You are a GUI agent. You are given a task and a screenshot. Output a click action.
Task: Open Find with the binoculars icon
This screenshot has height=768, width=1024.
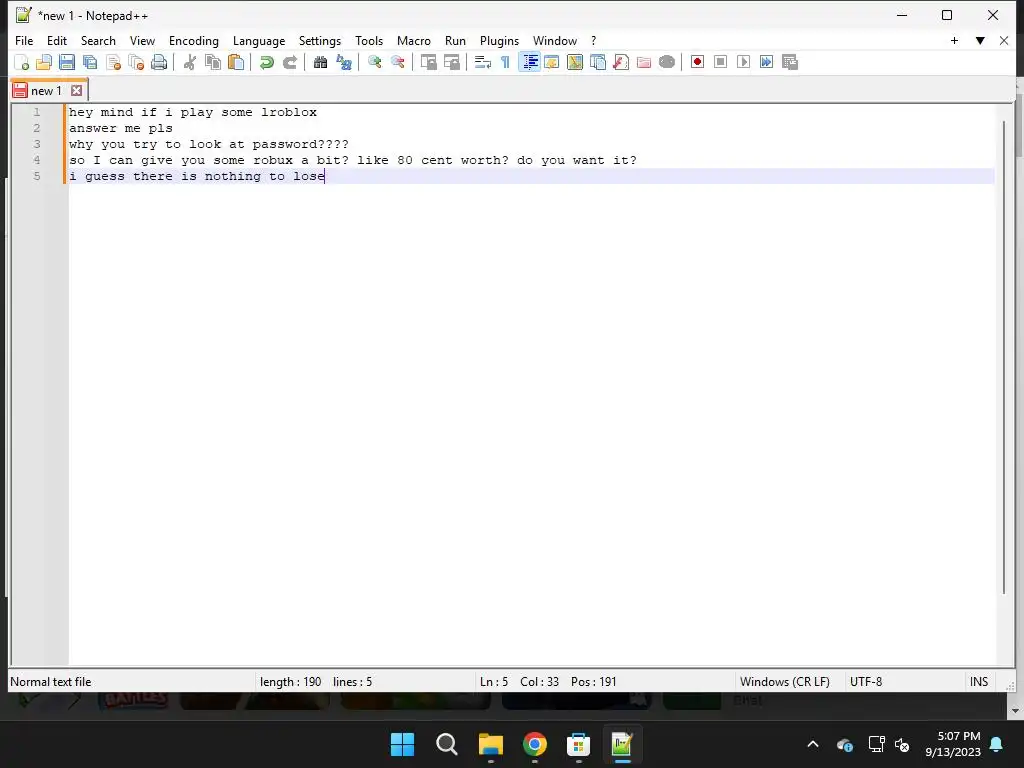tap(320, 63)
